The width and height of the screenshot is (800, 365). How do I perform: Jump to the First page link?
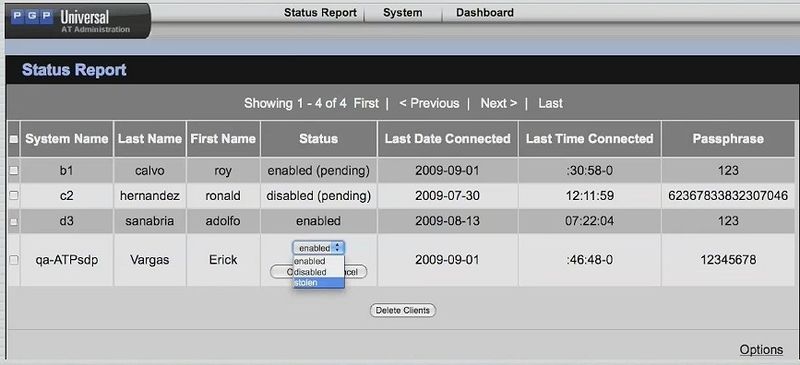[x=366, y=103]
